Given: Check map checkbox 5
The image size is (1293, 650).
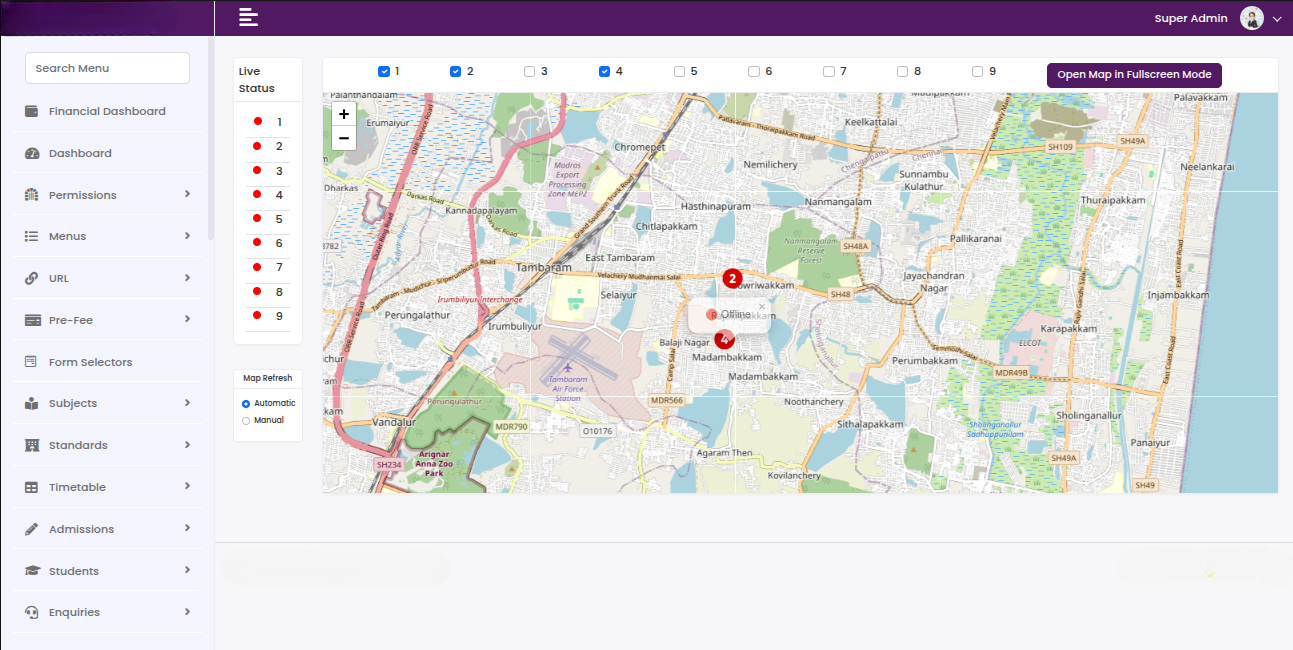Looking at the screenshot, I should click(x=680, y=71).
